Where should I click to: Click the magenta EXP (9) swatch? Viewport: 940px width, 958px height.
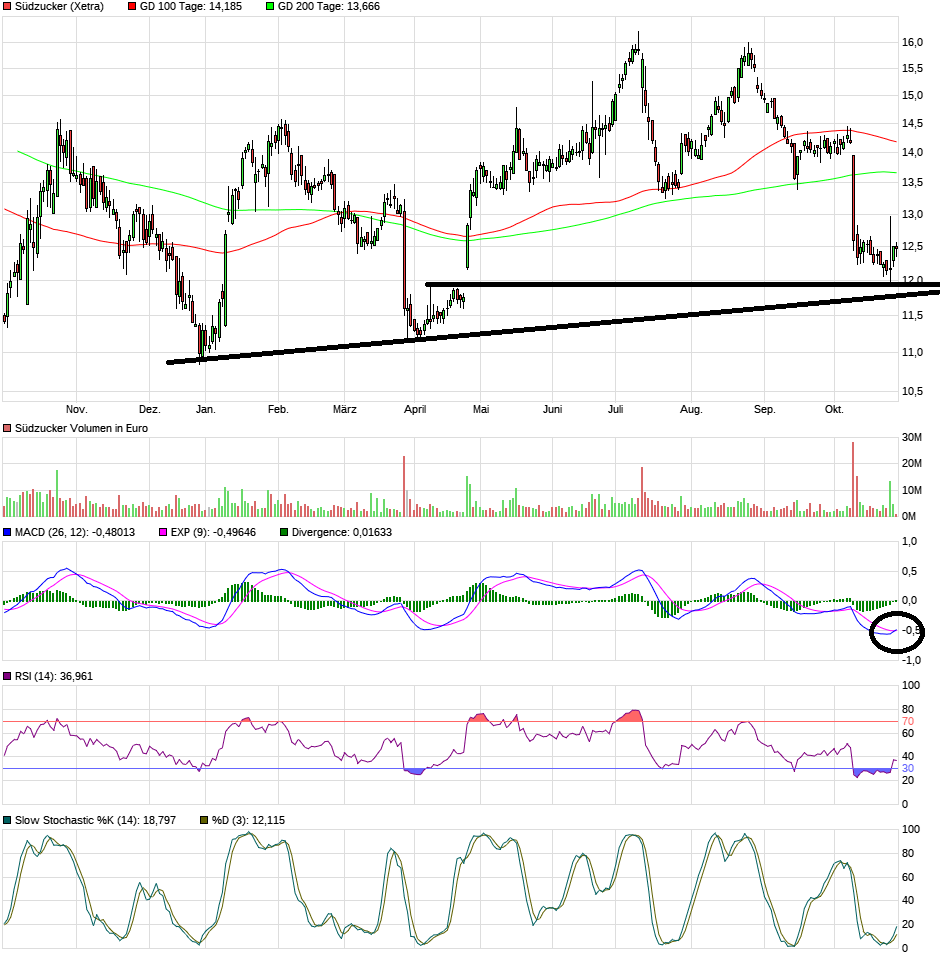point(163,532)
